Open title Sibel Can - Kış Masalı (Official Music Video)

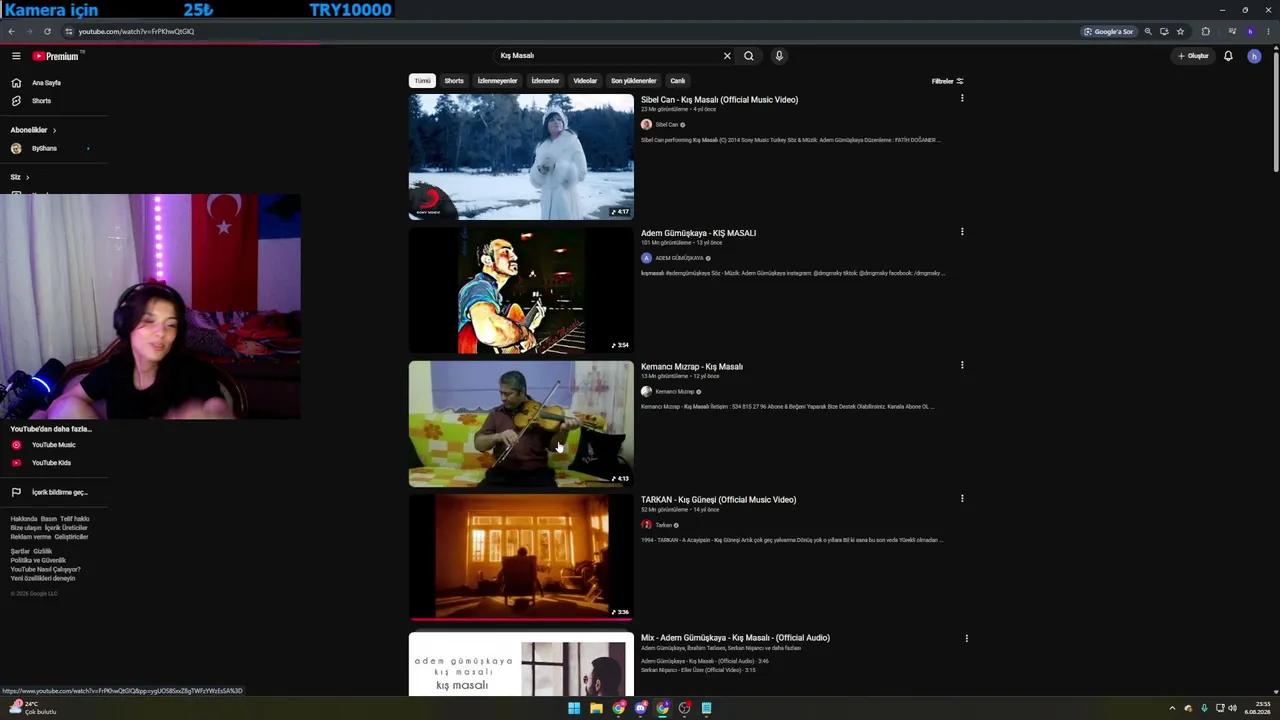pos(719,100)
